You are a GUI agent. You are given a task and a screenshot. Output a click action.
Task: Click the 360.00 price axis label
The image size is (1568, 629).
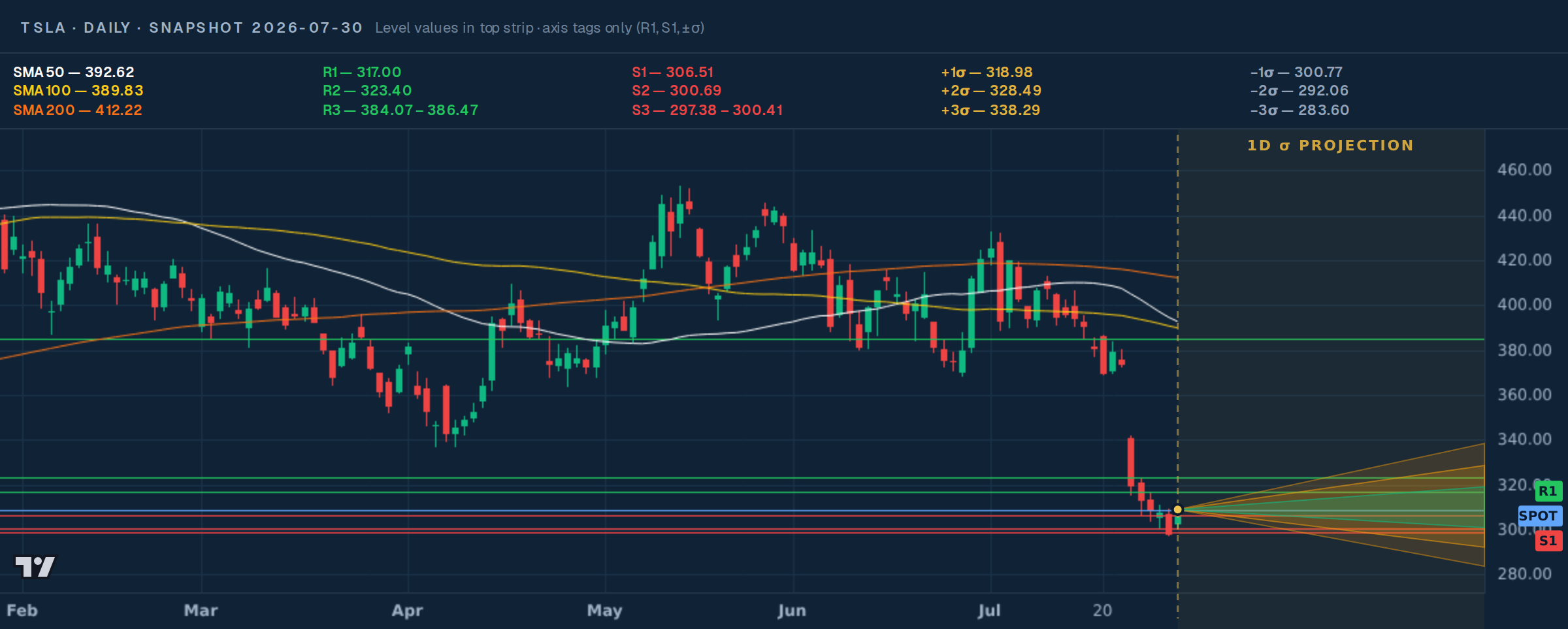pos(1524,395)
